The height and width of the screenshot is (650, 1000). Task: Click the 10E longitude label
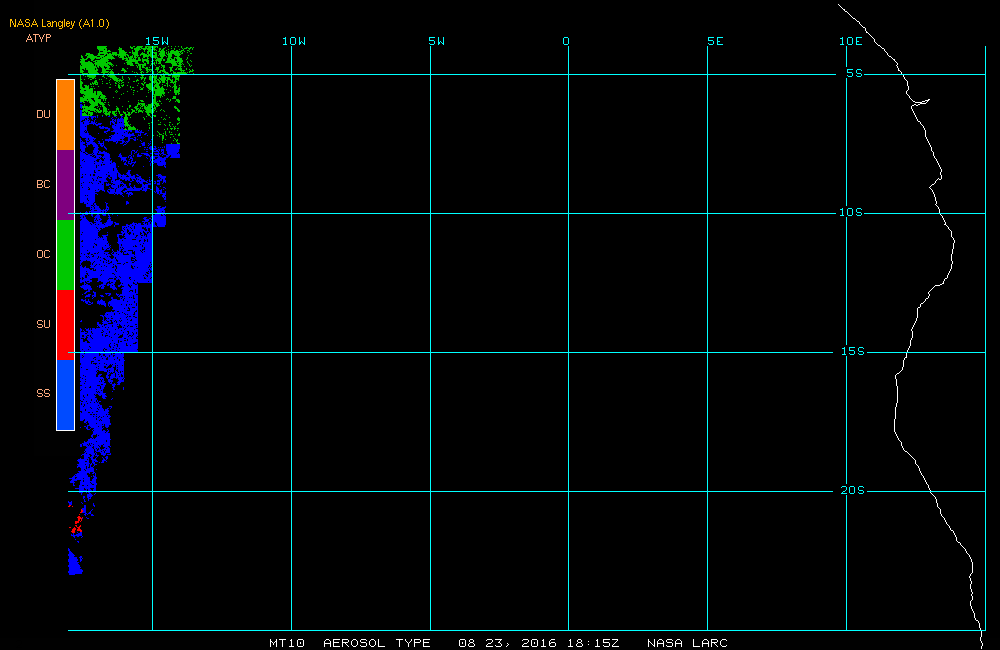pos(851,41)
